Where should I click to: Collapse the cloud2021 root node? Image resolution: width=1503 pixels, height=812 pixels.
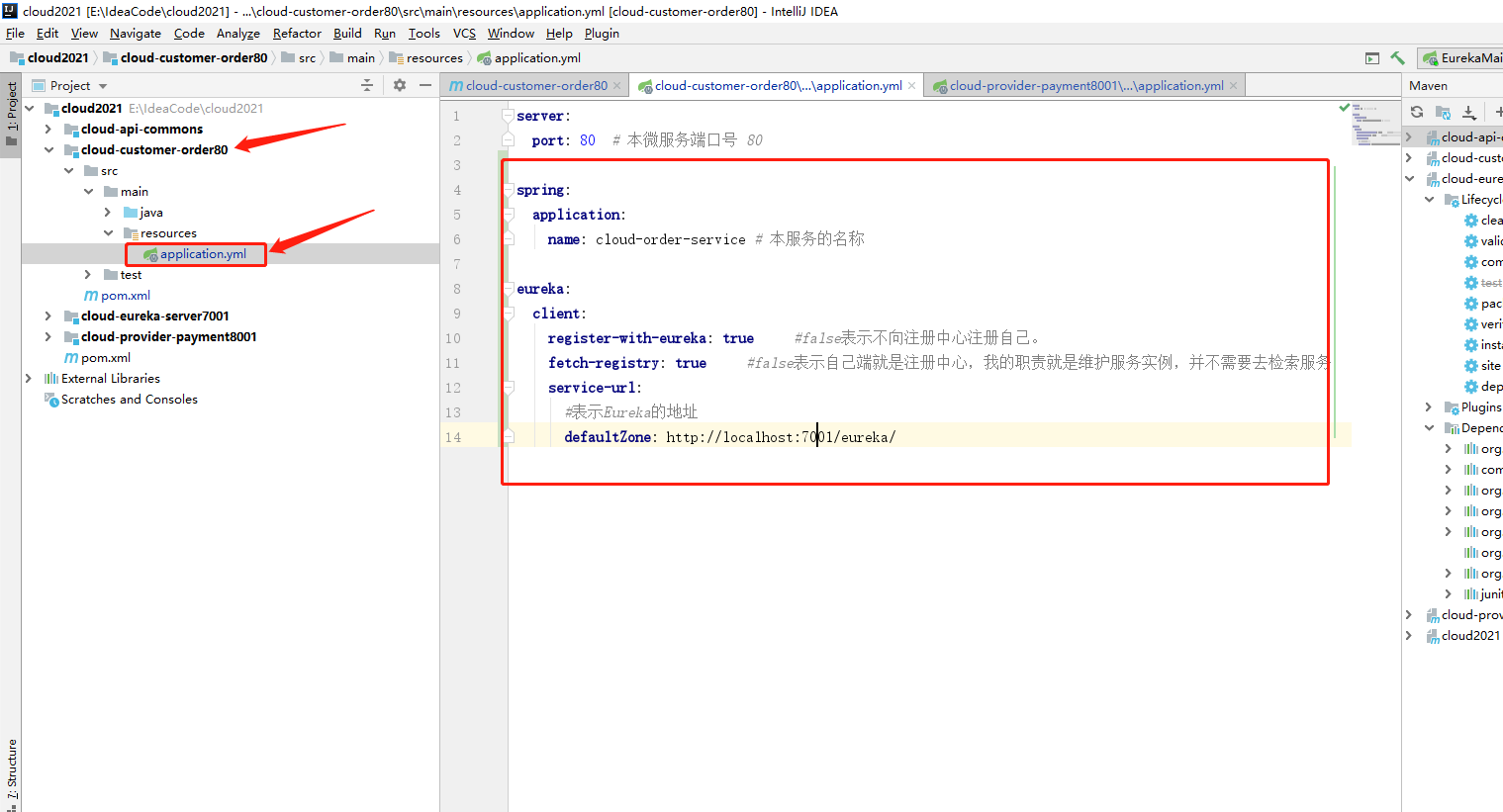pyautogui.click(x=29, y=109)
